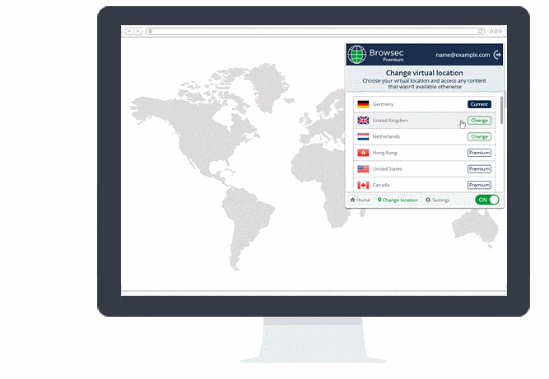The image size is (549, 379).
Task: Open the Settings tab
Action: (438, 200)
